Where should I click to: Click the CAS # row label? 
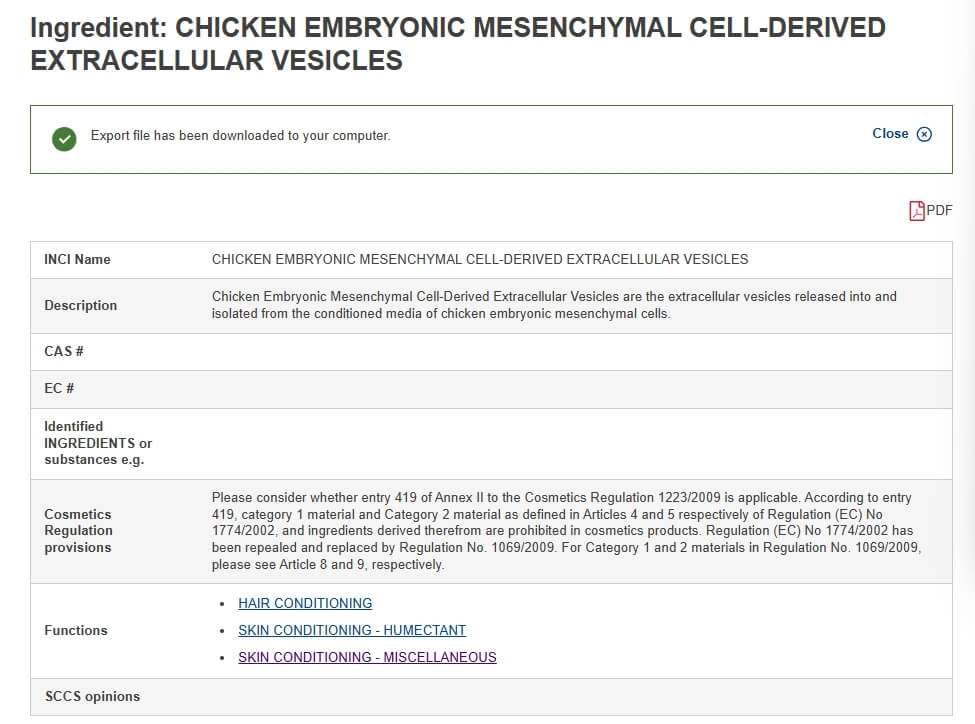pos(63,351)
